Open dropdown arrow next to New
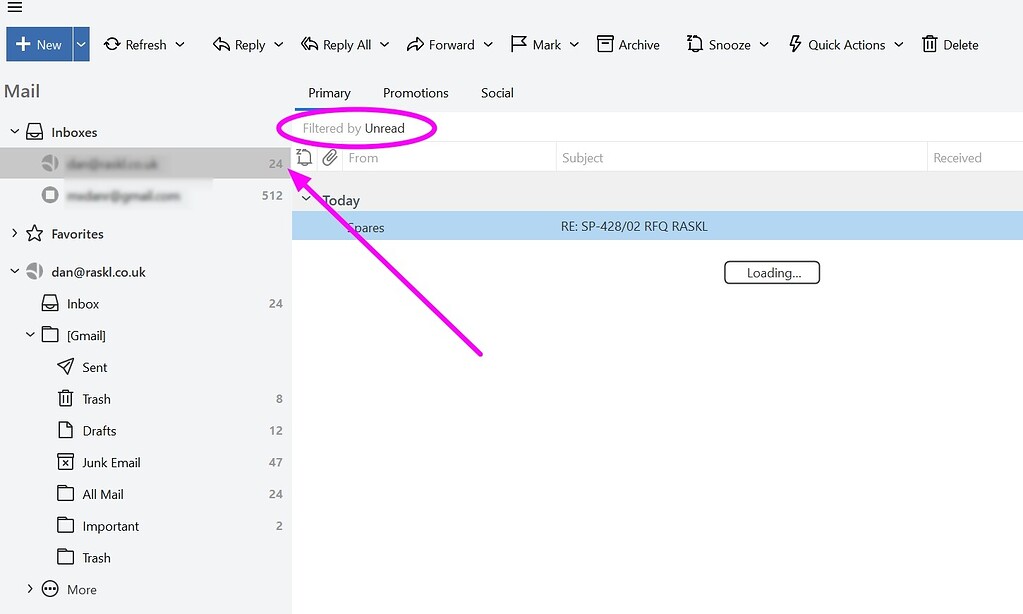Image resolution: width=1023 pixels, height=614 pixels. click(x=81, y=44)
